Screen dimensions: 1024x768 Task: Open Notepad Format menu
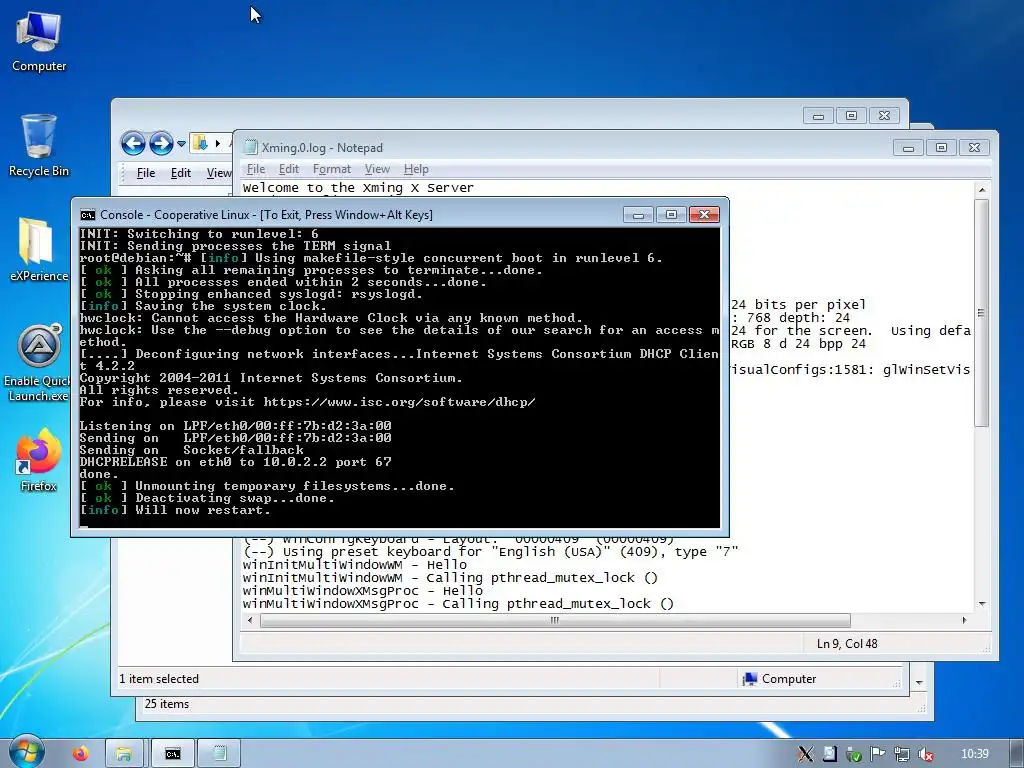[x=332, y=169]
